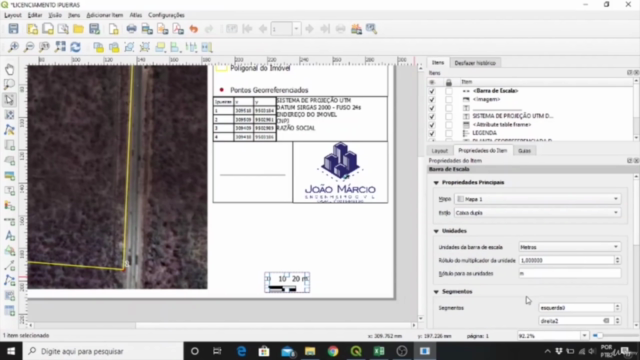Open the Estilo dropdown showing Caixa dupla
The width and height of the screenshot is (640, 360).
point(538,213)
